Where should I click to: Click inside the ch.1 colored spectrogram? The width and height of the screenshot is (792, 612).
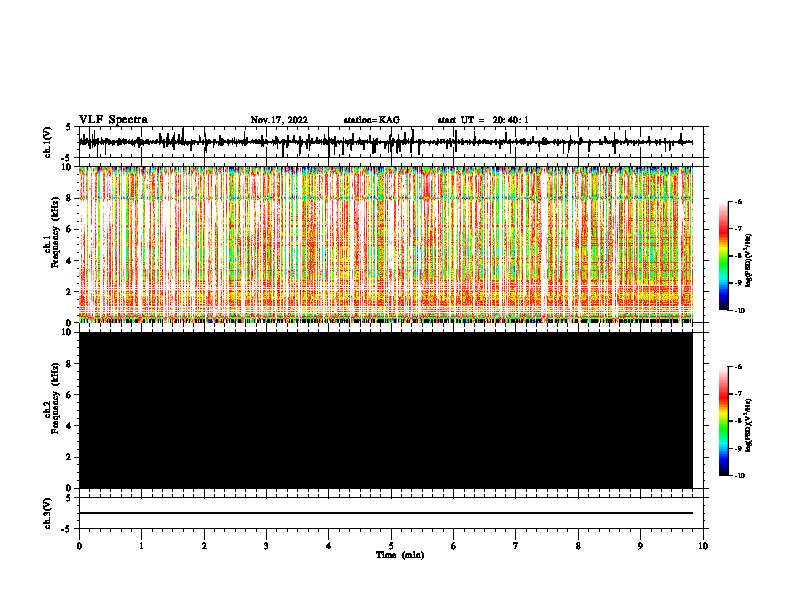385,244
